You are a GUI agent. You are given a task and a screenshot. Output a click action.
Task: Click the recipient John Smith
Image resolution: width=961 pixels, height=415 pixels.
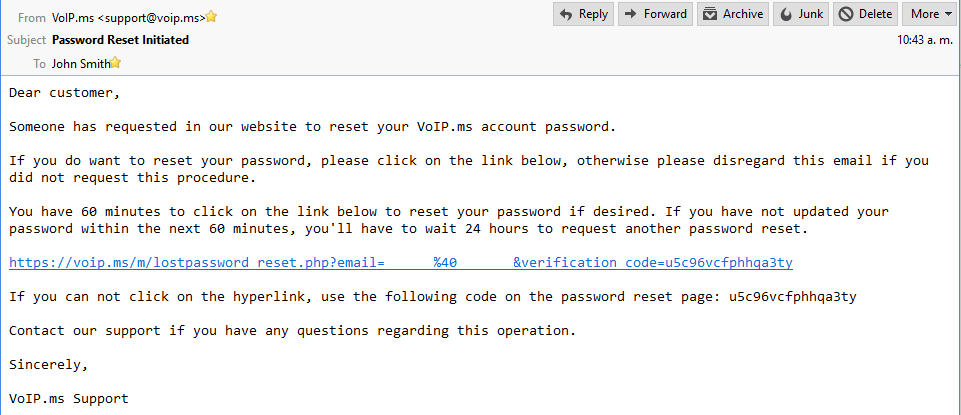point(80,63)
